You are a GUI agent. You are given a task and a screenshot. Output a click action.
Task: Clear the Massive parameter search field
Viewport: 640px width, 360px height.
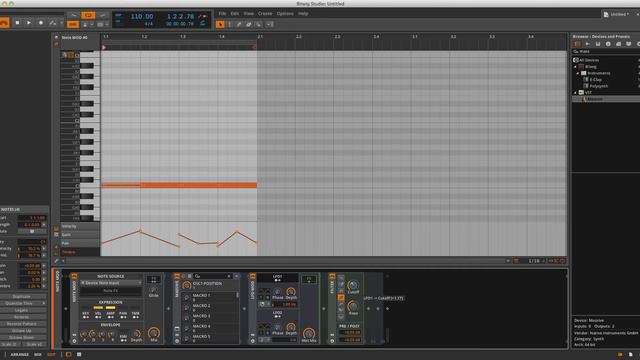coord(229,276)
